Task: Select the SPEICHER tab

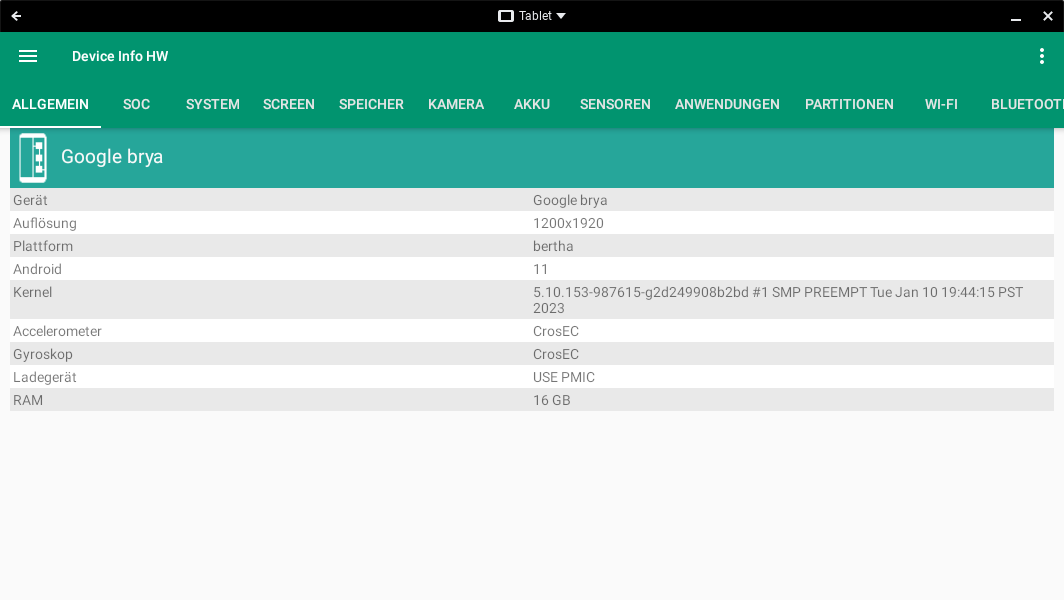Action: tap(371, 105)
